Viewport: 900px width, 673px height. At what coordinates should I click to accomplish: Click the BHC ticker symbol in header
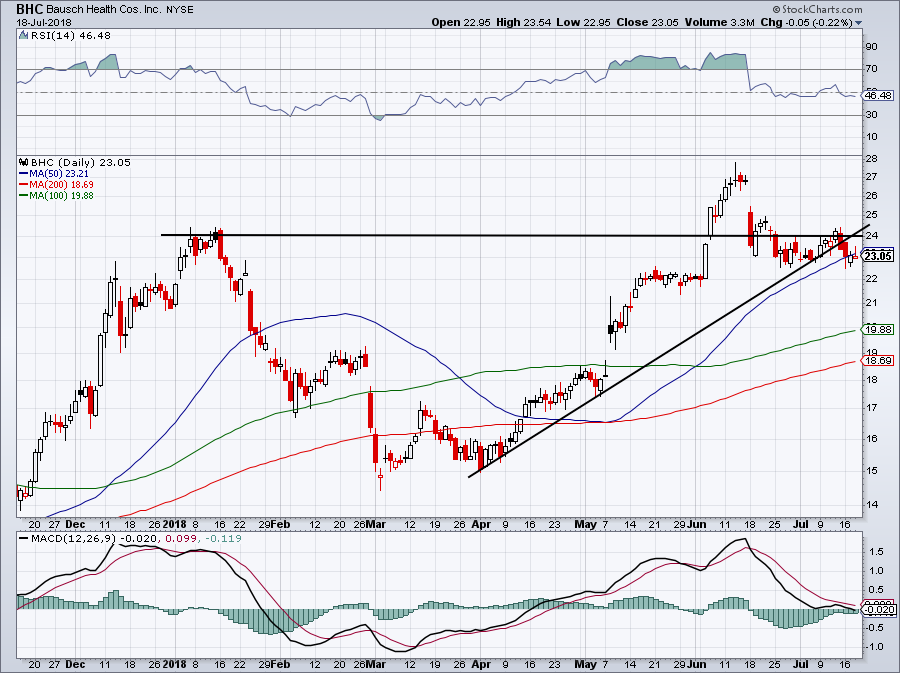[27, 9]
